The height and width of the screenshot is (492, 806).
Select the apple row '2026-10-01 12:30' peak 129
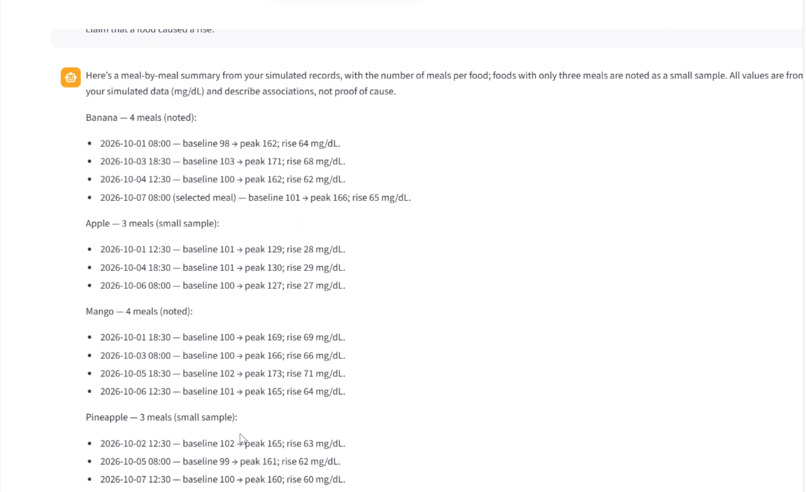pos(223,249)
